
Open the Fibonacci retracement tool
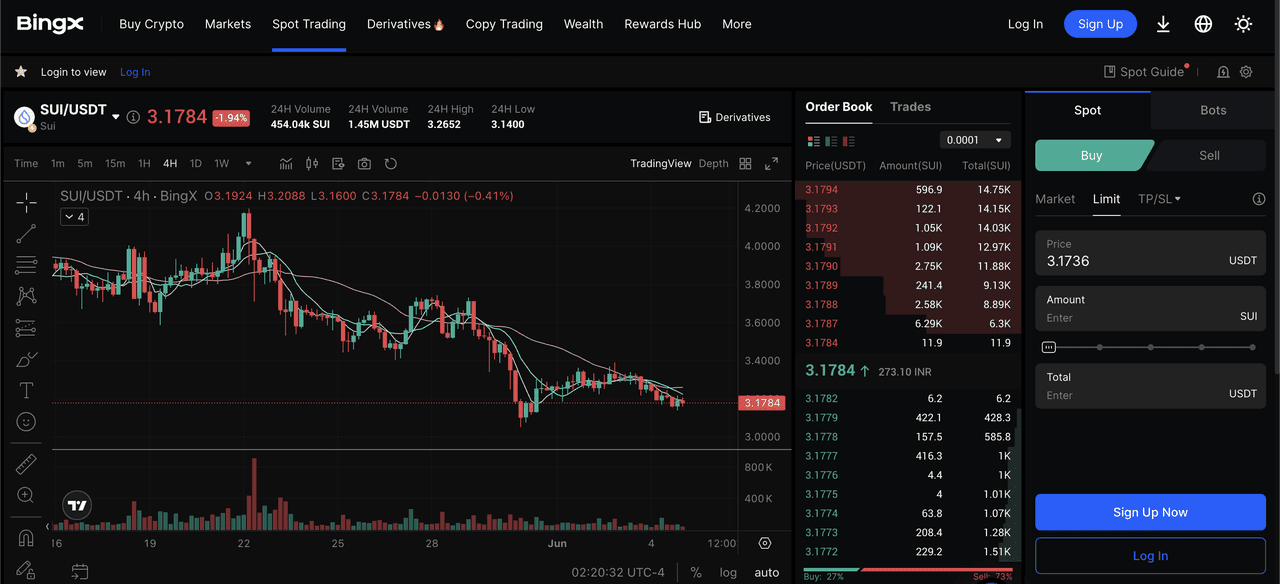pyautogui.click(x=26, y=265)
